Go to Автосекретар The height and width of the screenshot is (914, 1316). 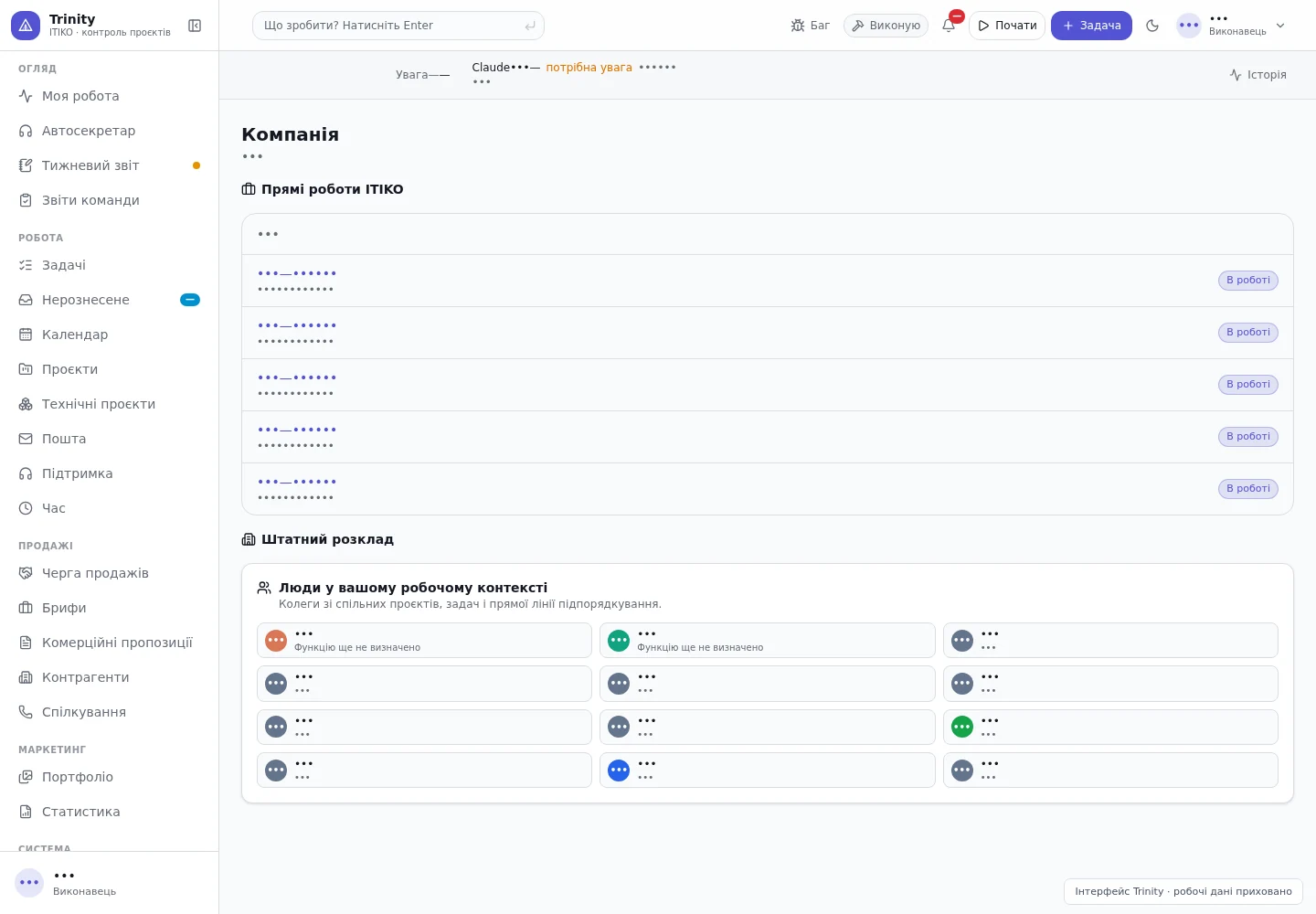click(110, 131)
